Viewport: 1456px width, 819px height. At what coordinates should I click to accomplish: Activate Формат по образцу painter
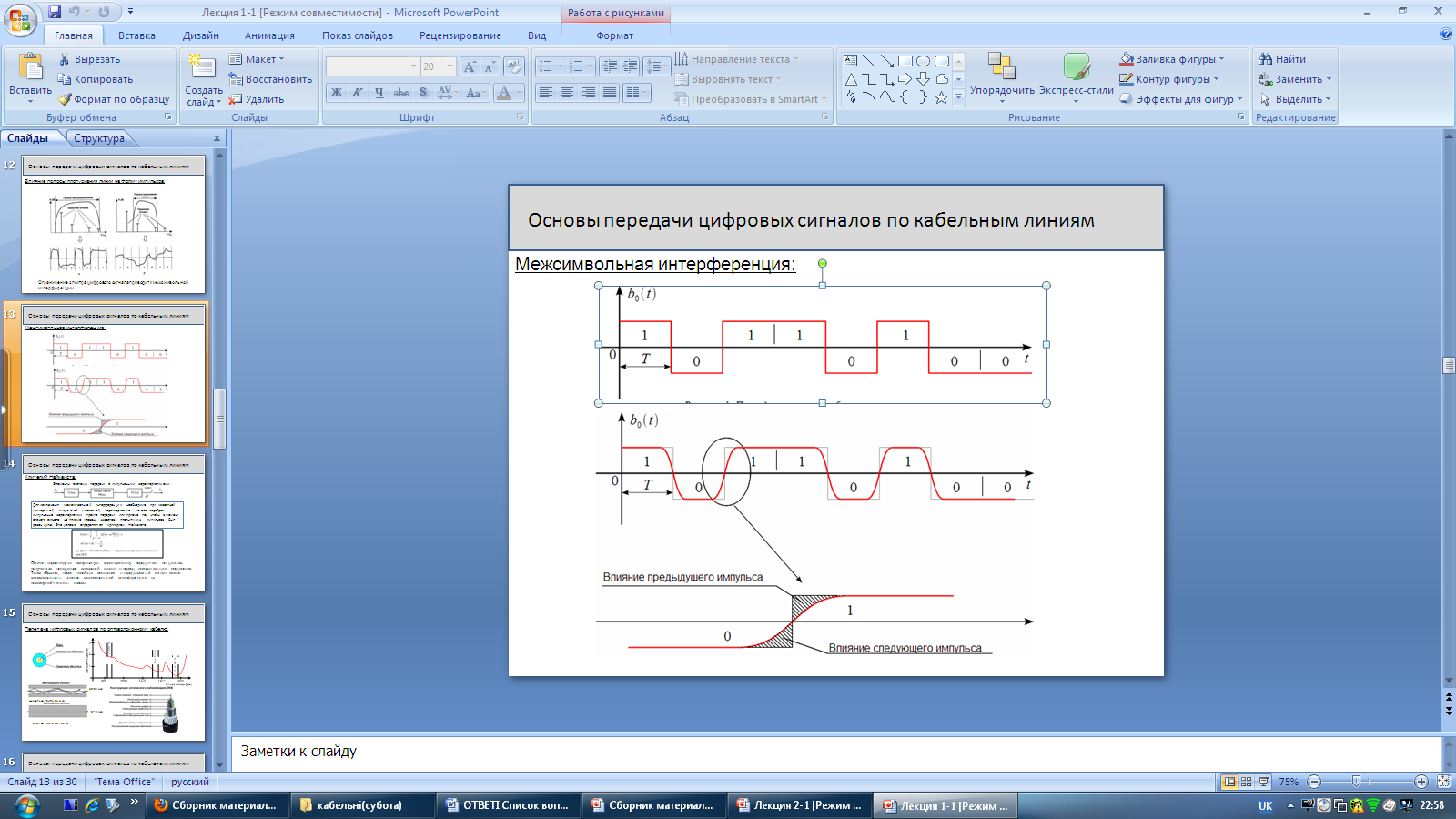(x=114, y=99)
